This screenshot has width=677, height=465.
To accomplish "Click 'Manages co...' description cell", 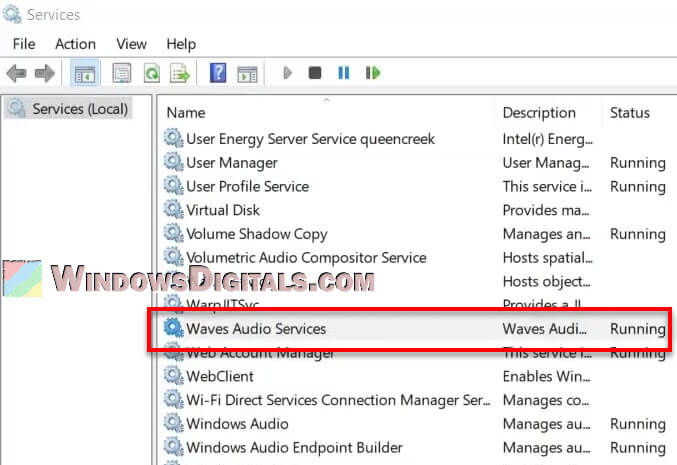I will click(x=546, y=401).
